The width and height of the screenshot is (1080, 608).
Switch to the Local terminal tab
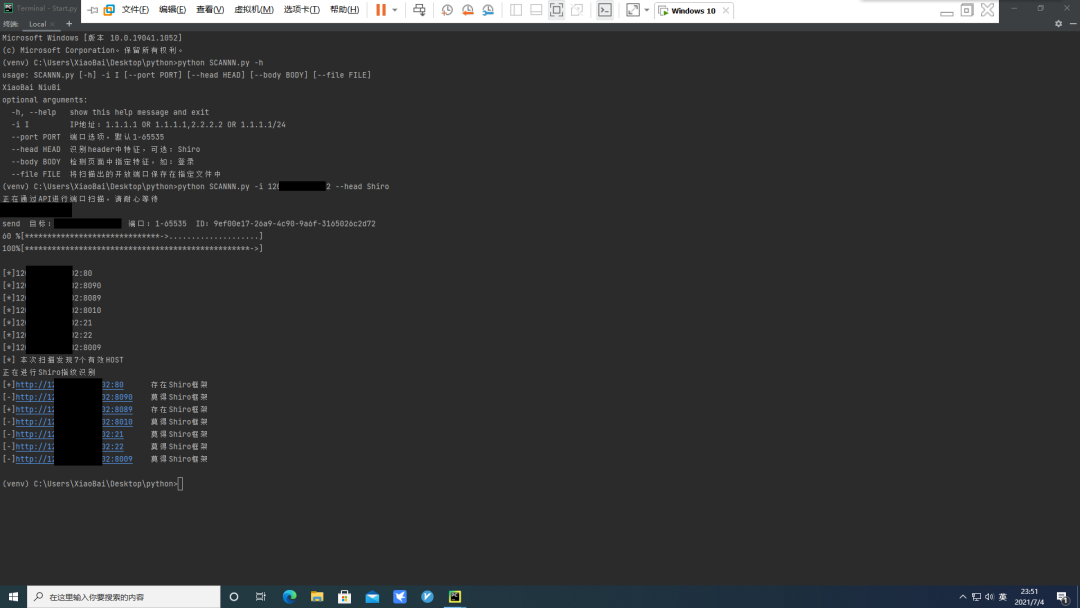[x=38, y=24]
